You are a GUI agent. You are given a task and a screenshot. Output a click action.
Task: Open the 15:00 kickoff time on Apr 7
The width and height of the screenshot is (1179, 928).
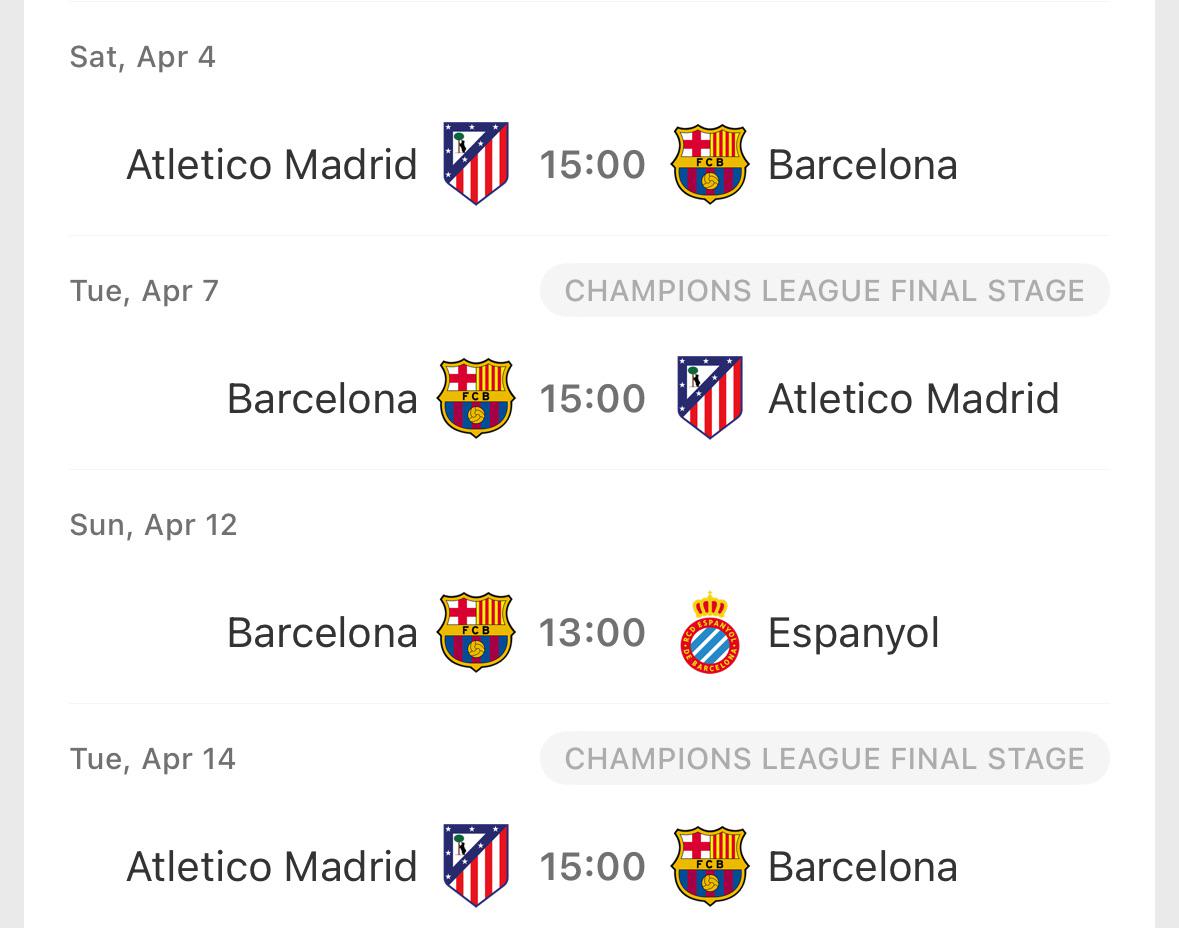coord(593,399)
